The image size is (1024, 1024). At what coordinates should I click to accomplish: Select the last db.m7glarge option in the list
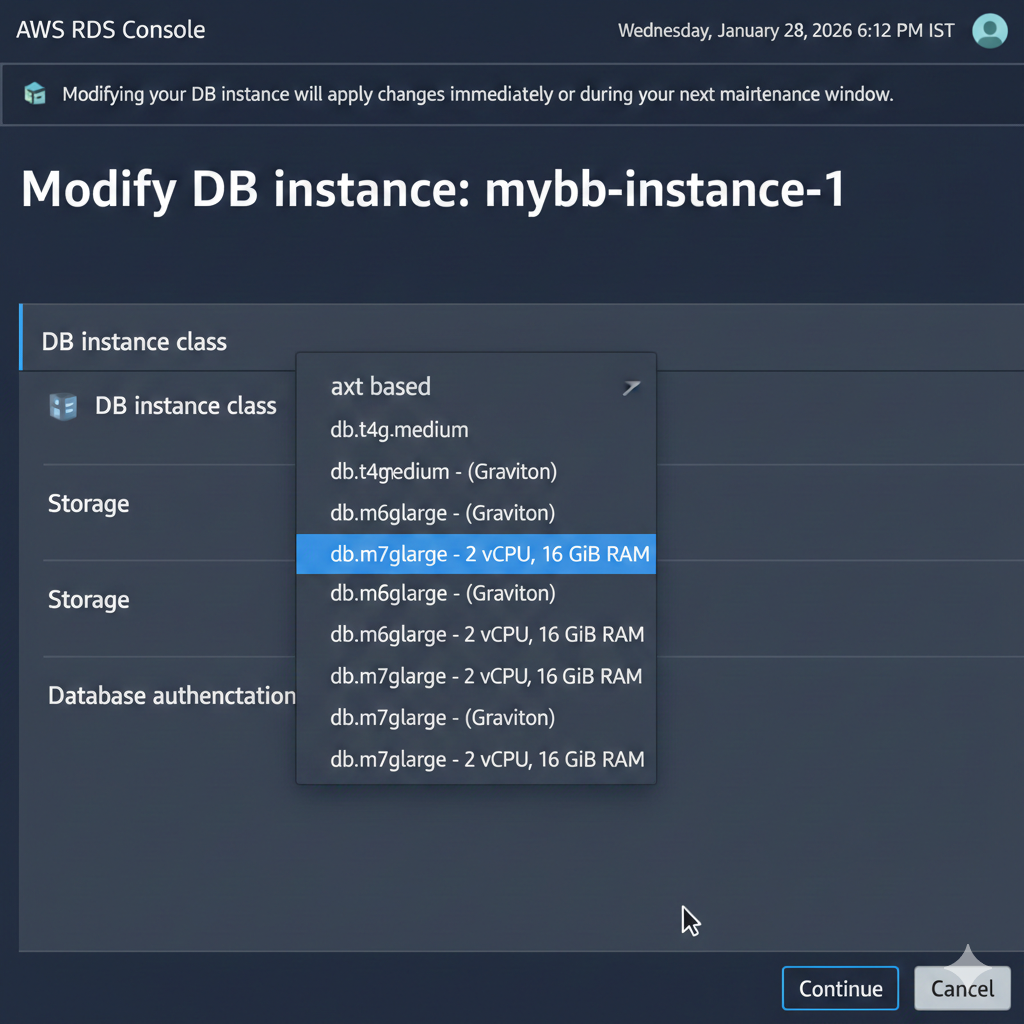coord(487,760)
